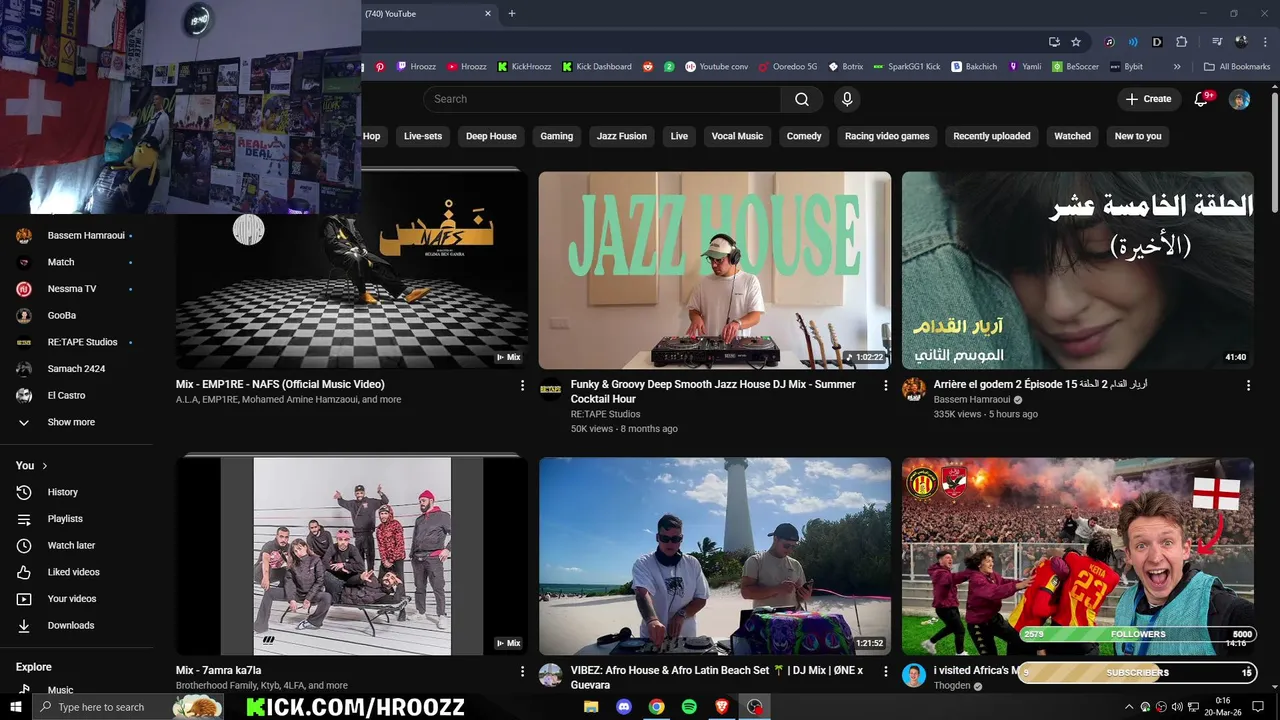Screen dimensions: 1280x720
Task: Close the YouTube browser tab
Action: (x=488, y=14)
